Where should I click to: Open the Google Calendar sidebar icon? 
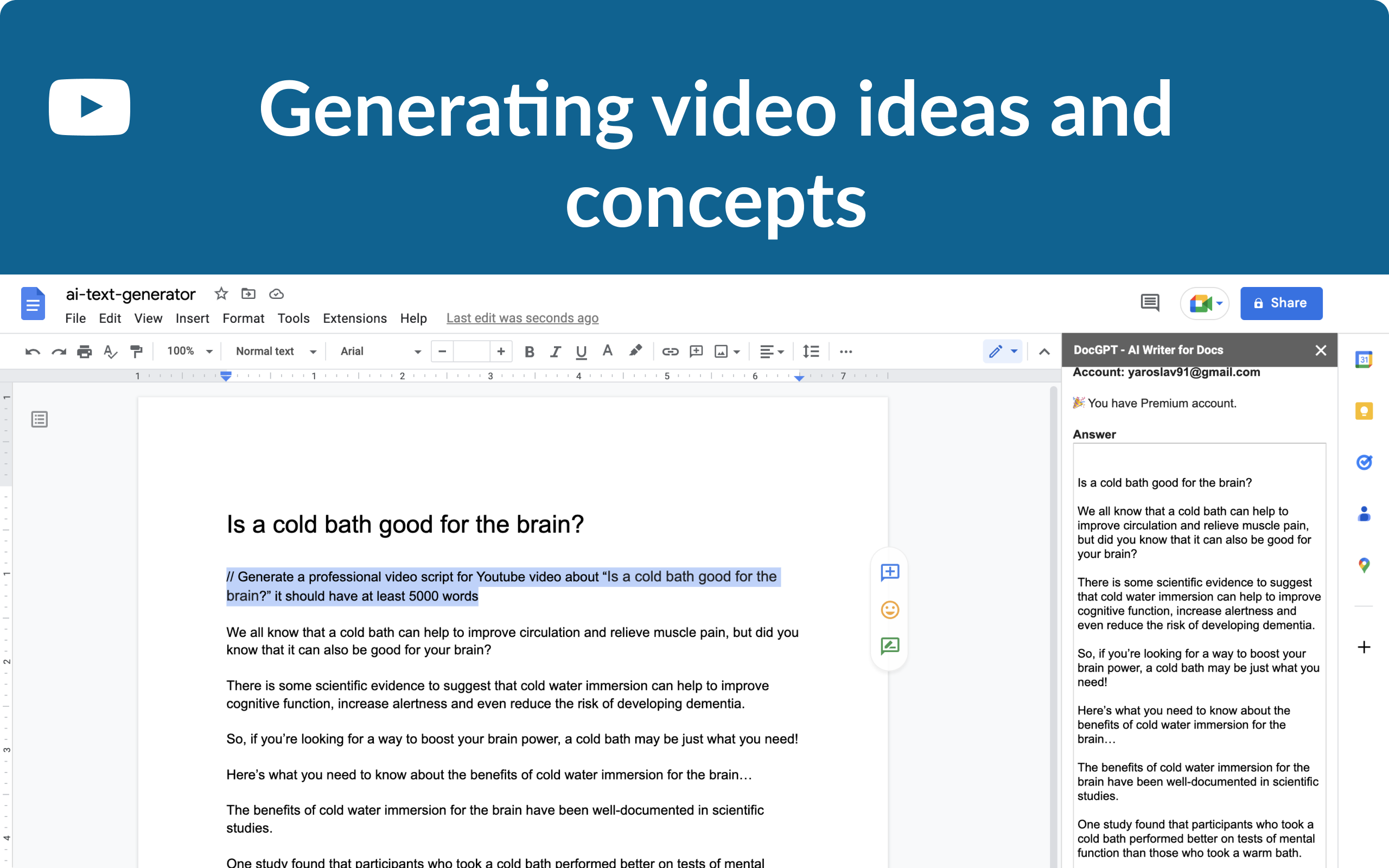1363,360
